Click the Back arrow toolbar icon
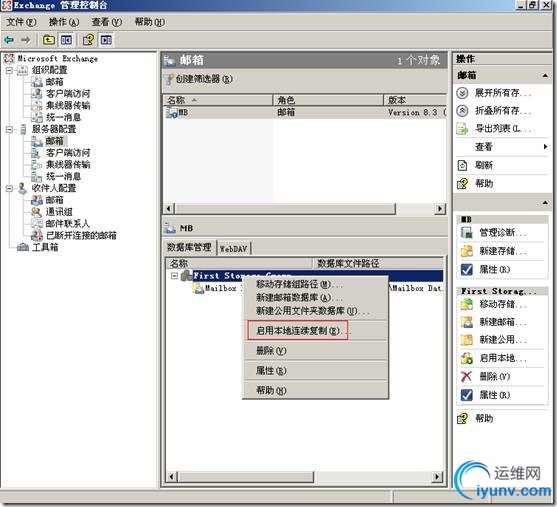Image resolution: width=557 pixels, height=507 pixels. pyautogui.click(x=9, y=40)
